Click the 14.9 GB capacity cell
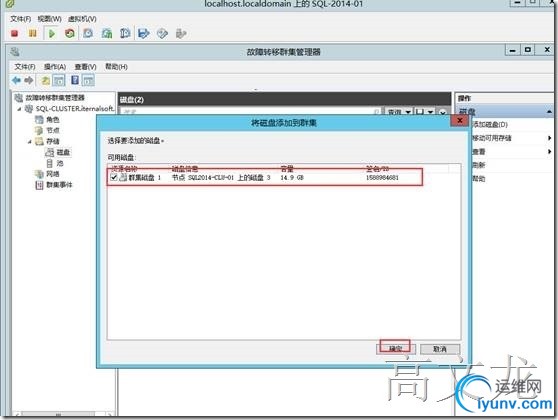558x420 pixels. (x=292, y=177)
